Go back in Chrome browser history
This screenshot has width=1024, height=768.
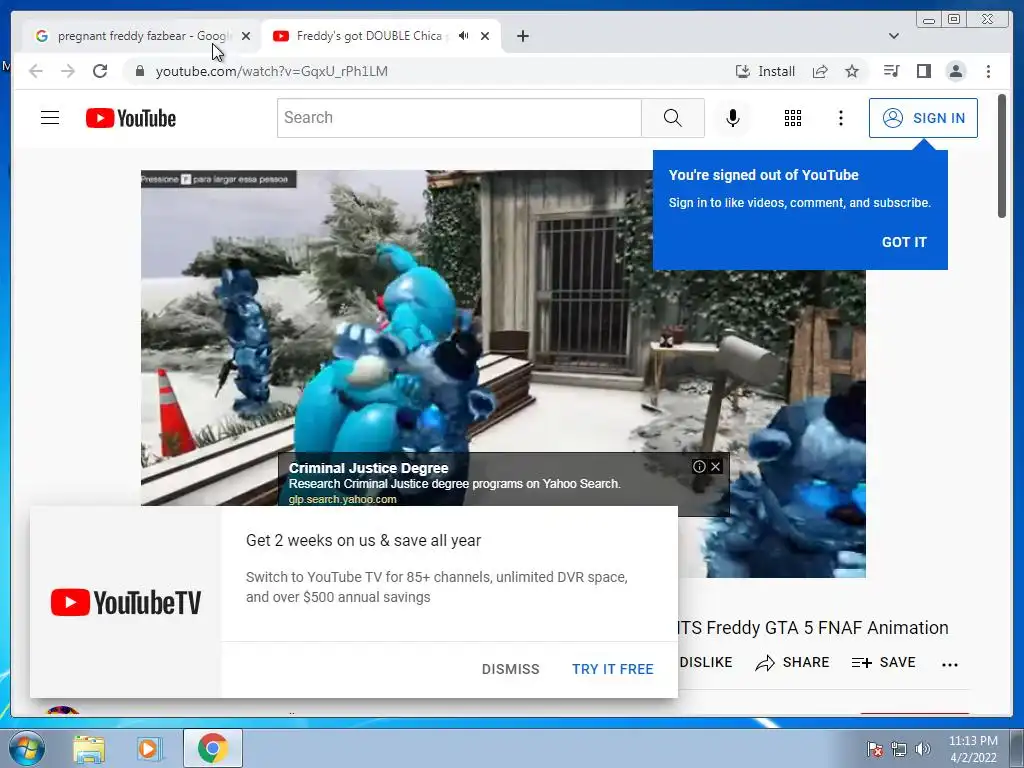point(36,71)
